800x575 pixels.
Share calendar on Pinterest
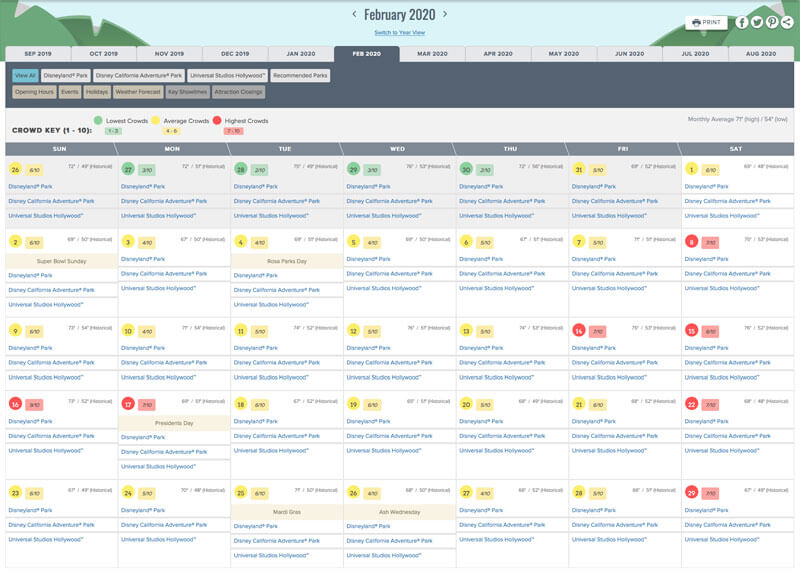click(x=772, y=22)
